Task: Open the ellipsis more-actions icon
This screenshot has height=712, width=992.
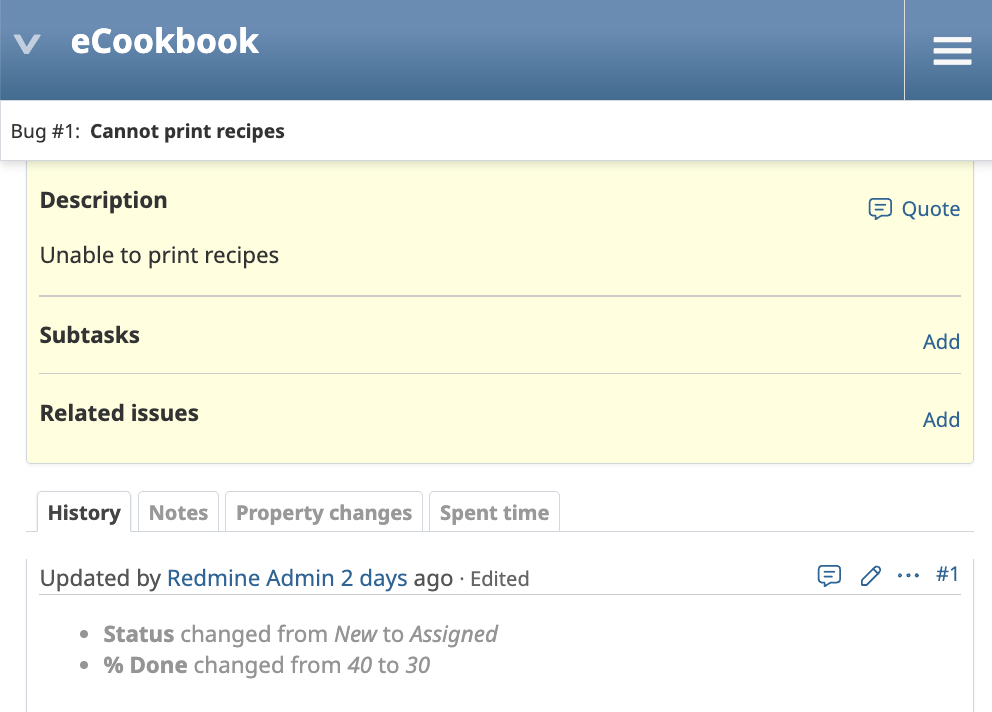Action: pos(908,576)
